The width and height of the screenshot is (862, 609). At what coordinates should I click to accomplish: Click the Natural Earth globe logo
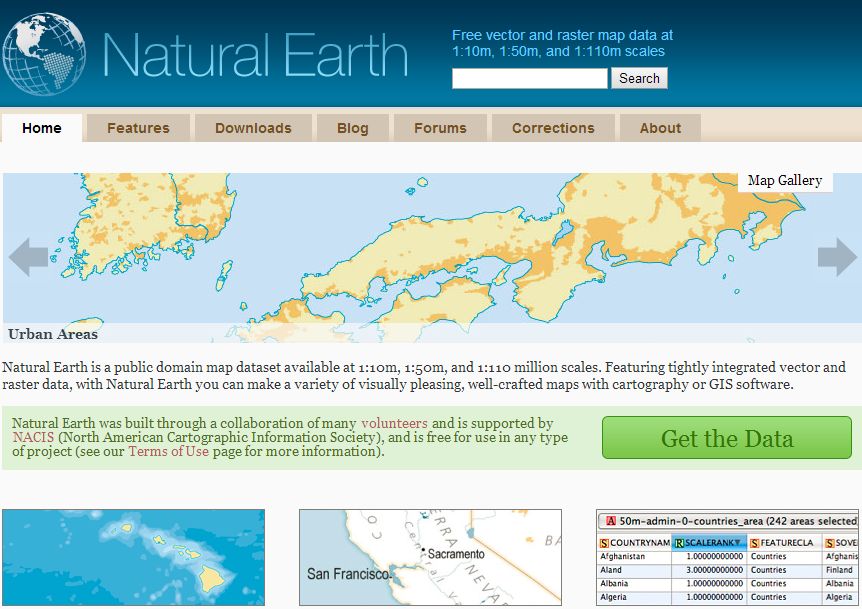[44, 54]
